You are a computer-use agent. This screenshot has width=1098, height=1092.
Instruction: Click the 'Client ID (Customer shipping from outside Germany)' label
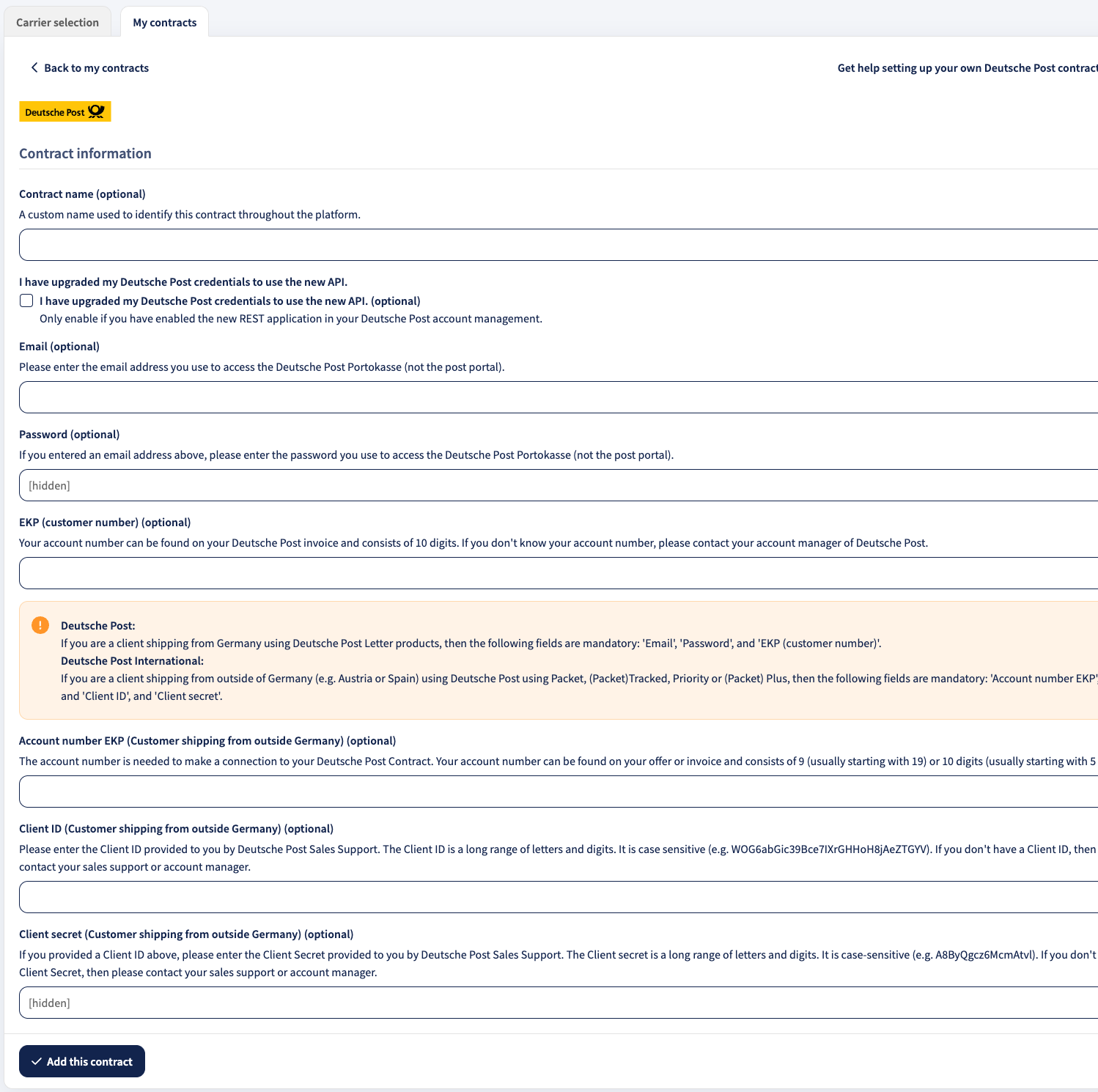(x=176, y=828)
